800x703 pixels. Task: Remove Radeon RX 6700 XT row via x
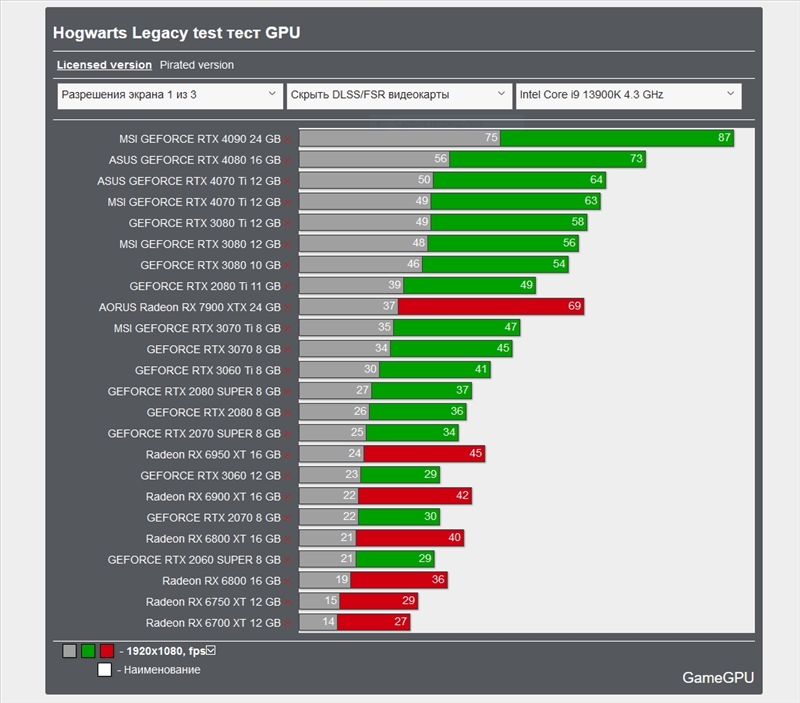pos(288,623)
